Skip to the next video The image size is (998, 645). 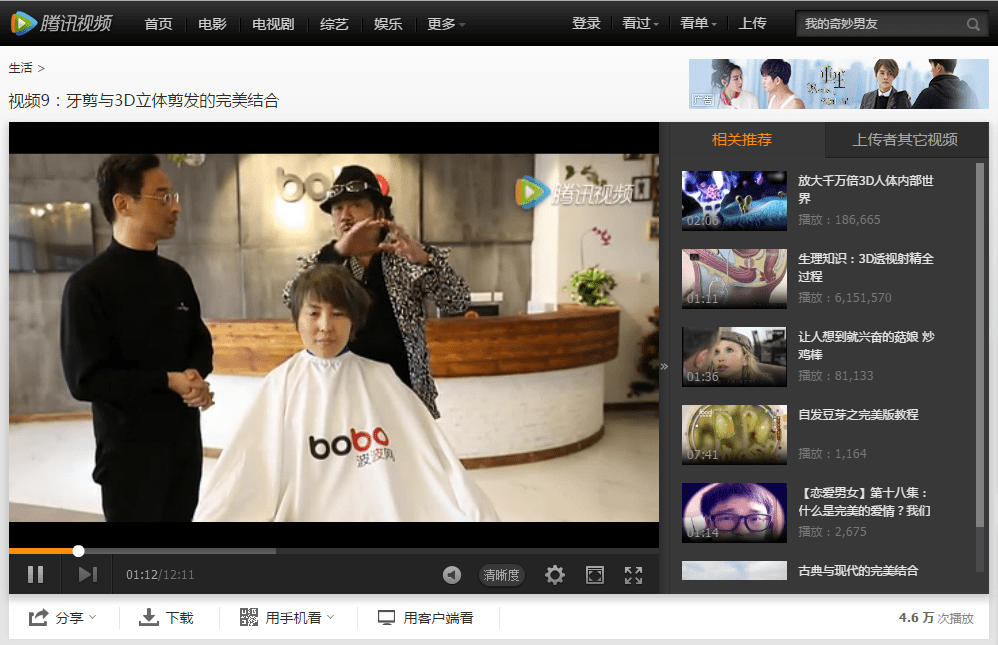click(87, 574)
